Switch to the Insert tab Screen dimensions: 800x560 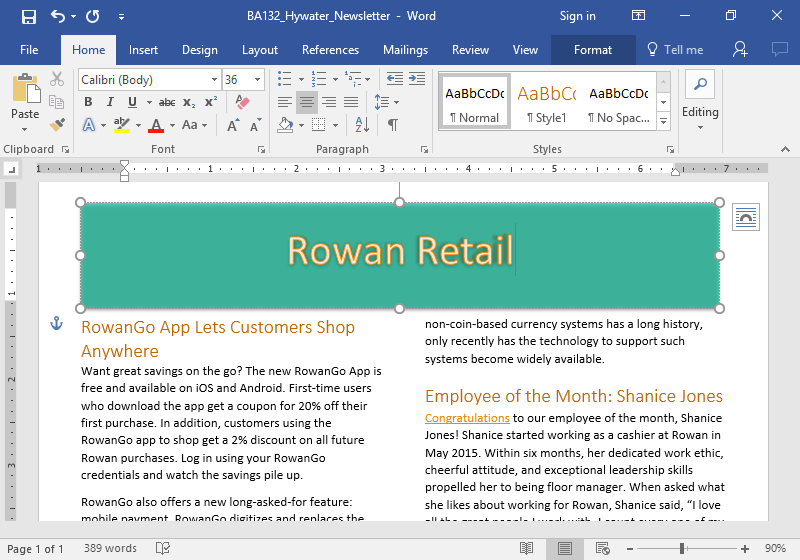(x=143, y=50)
